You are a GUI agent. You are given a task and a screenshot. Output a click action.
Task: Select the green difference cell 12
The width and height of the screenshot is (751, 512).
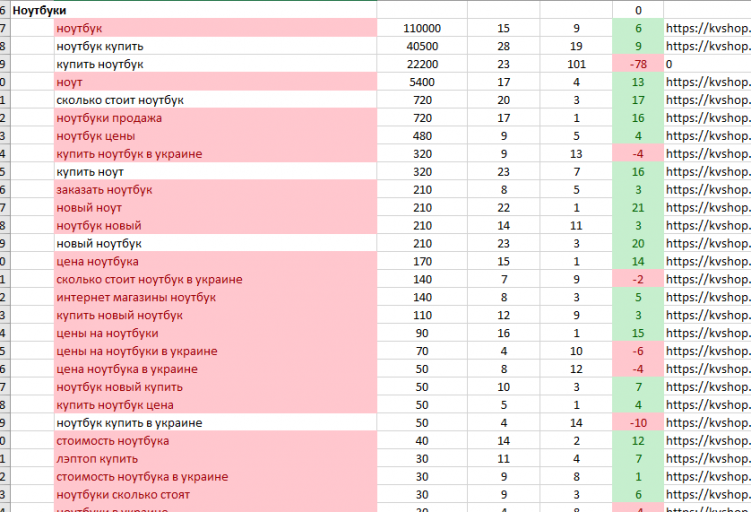click(x=638, y=441)
